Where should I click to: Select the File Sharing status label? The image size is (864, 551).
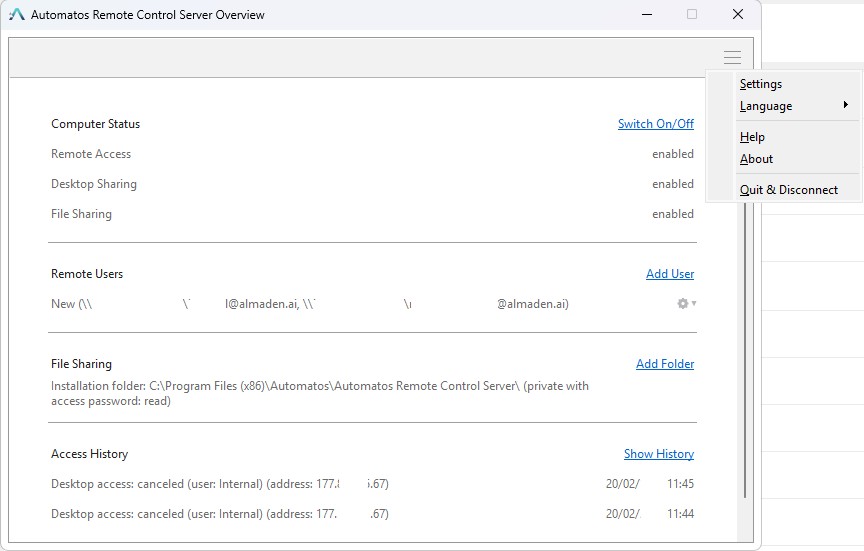tap(81, 214)
